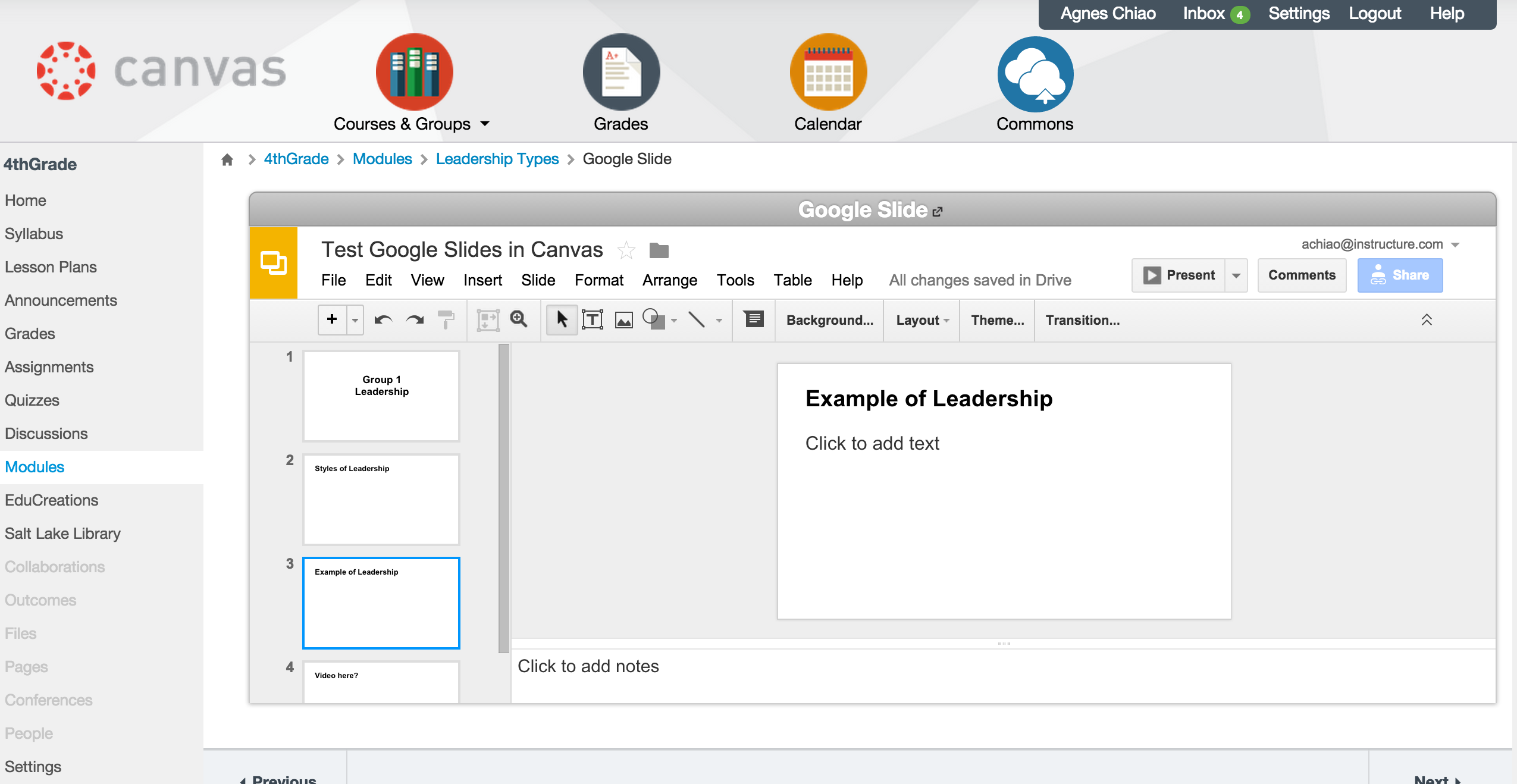The width and height of the screenshot is (1517, 784).
Task: Click the Present button
Action: click(1179, 275)
